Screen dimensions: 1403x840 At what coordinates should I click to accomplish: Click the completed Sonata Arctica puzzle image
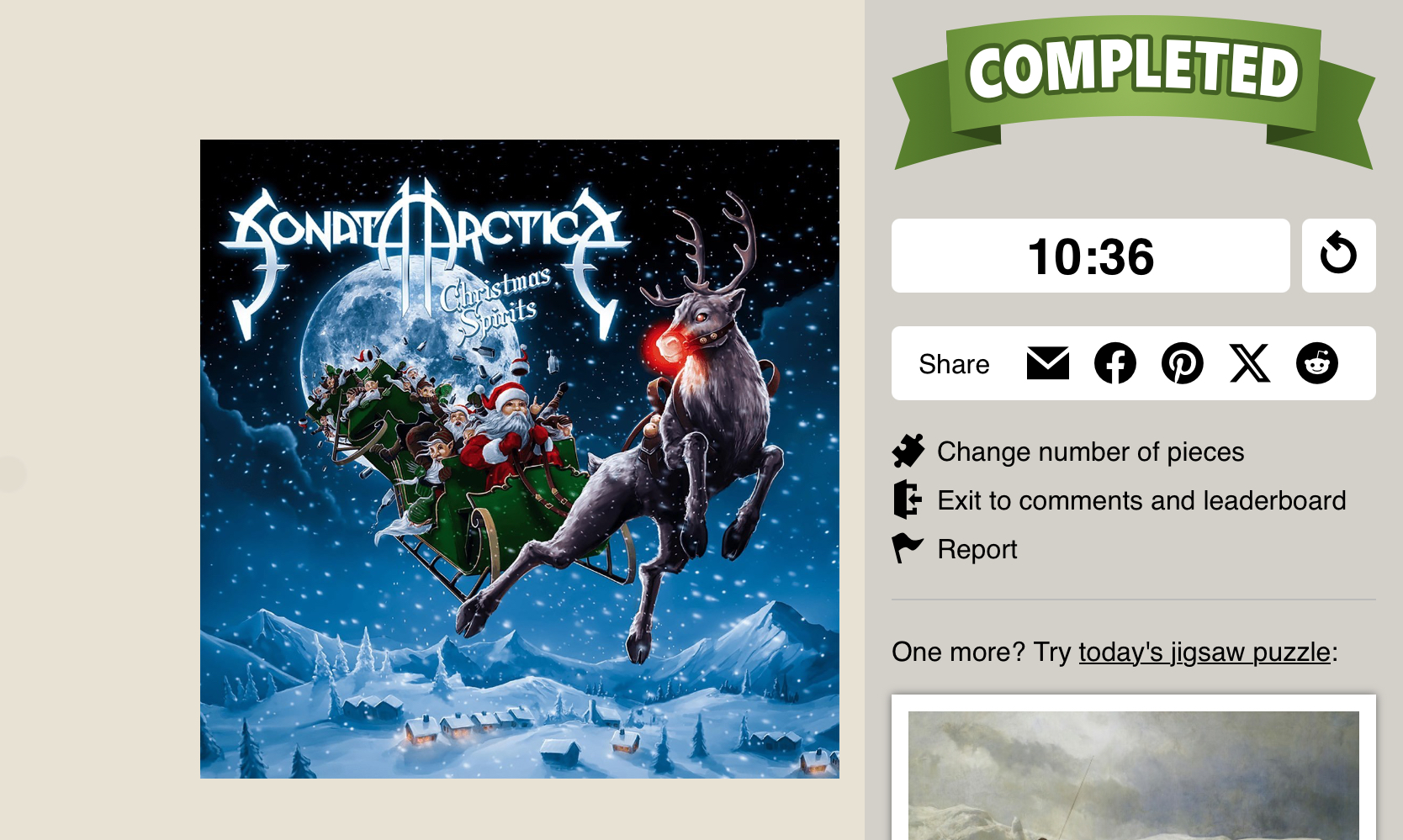(520, 459)
